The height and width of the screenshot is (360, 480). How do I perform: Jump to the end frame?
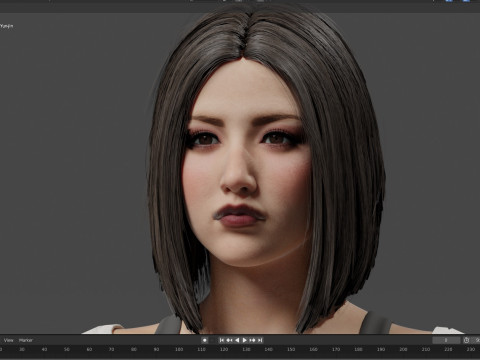(x=260, y=340)
